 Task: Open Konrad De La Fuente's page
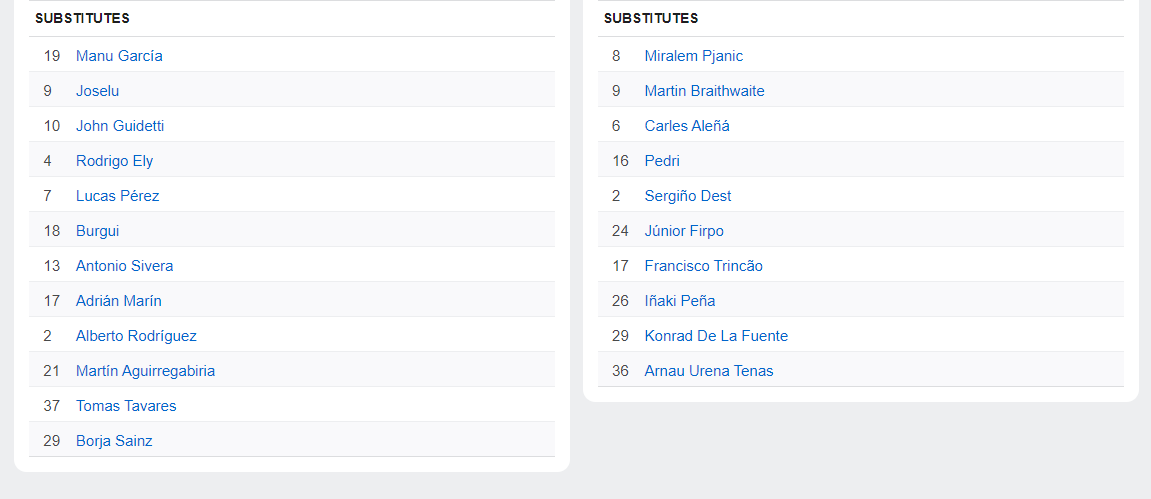[716, 336]
